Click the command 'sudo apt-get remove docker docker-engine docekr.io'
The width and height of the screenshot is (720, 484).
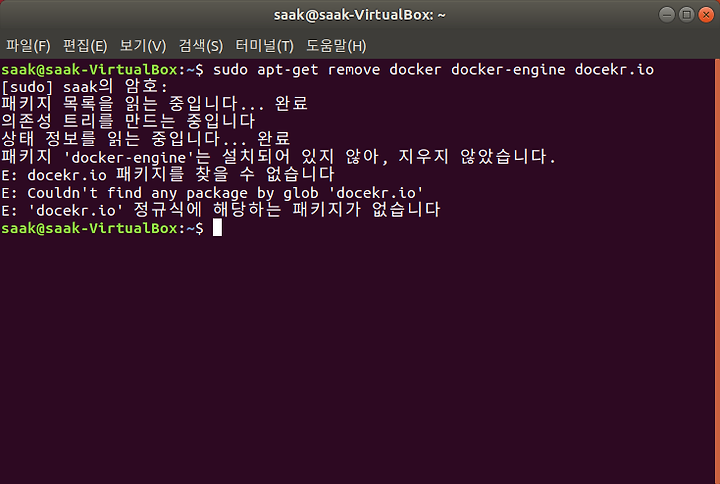click(433, 70)
